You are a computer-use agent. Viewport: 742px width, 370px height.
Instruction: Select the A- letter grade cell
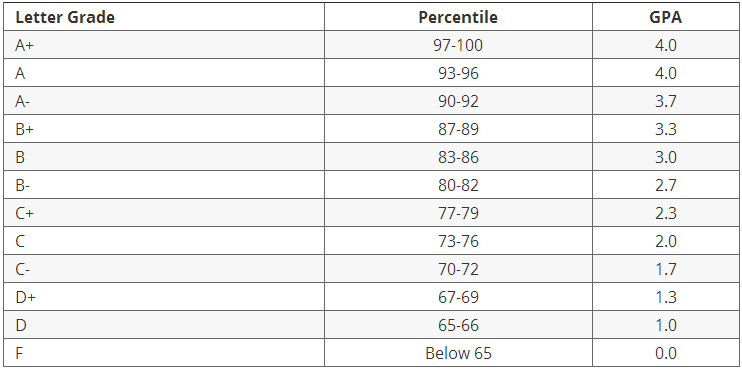pyautogui.click(x=164, y=101)
